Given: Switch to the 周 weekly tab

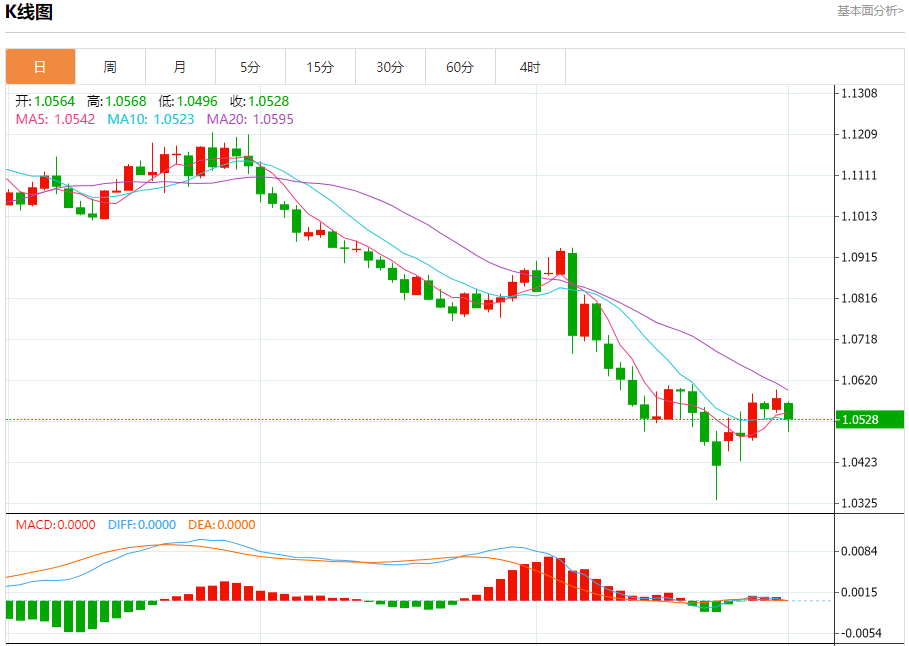Looking at the screenshot, I should click(110, 67).
